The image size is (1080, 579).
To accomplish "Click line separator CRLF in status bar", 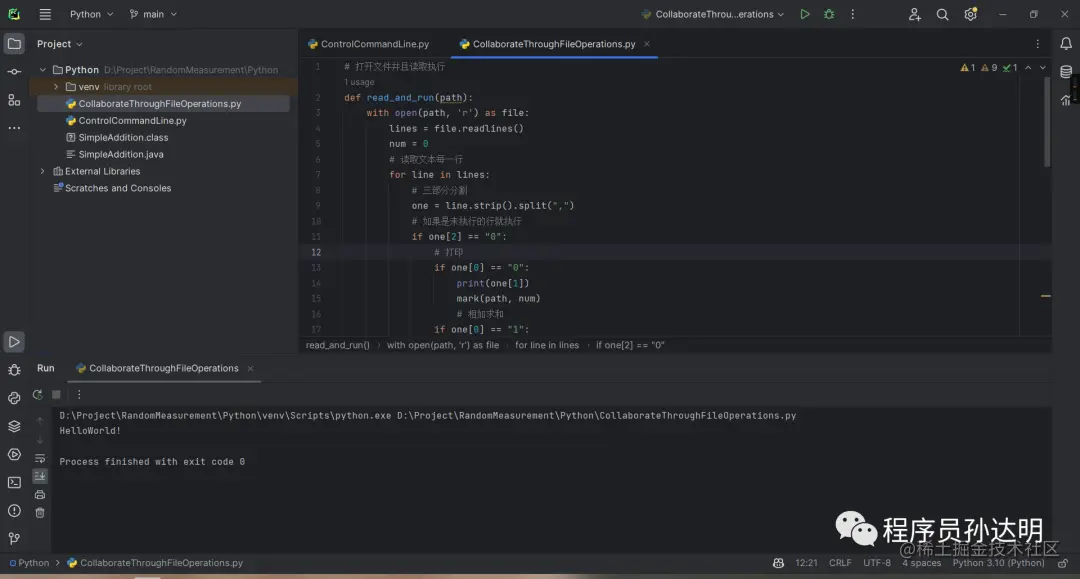I will coord(840,562).
